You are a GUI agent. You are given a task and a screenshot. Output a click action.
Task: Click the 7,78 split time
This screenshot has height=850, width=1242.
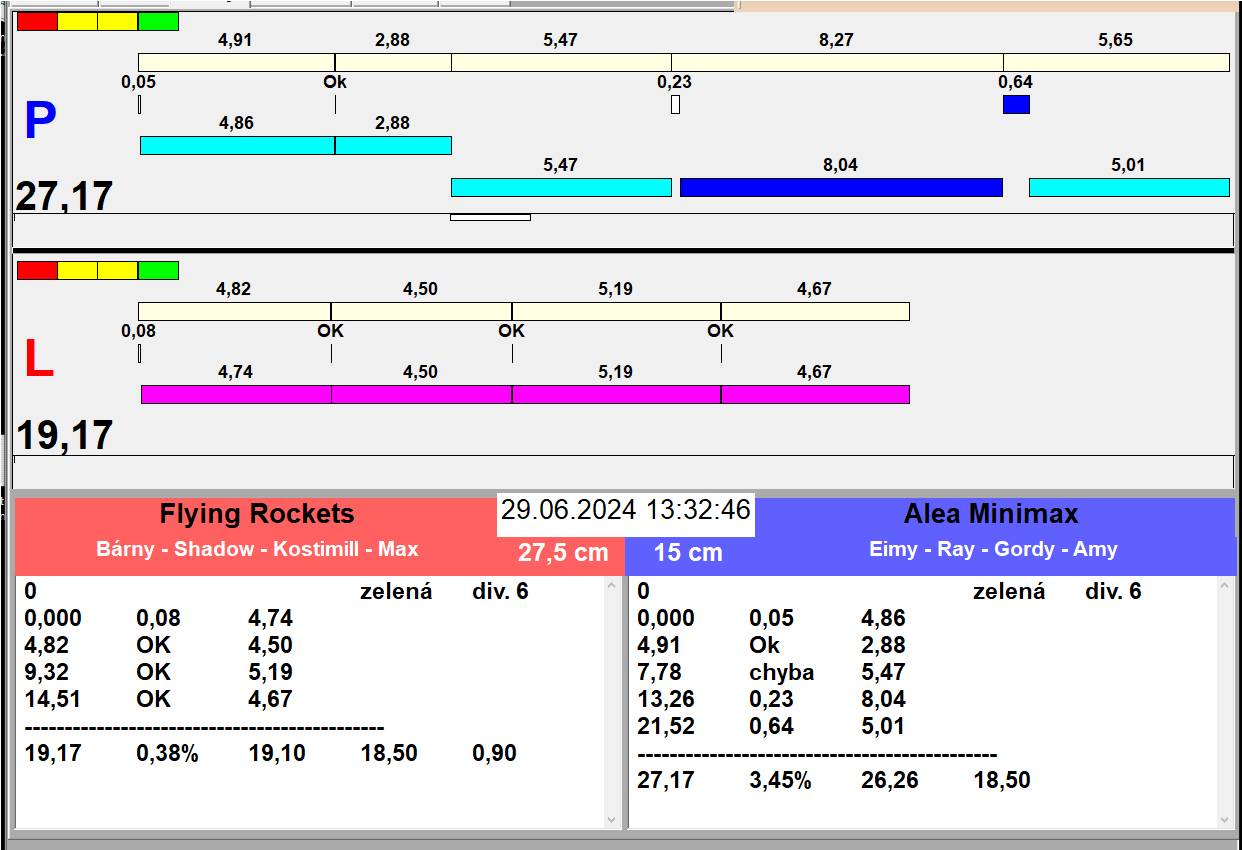[659, 672]
